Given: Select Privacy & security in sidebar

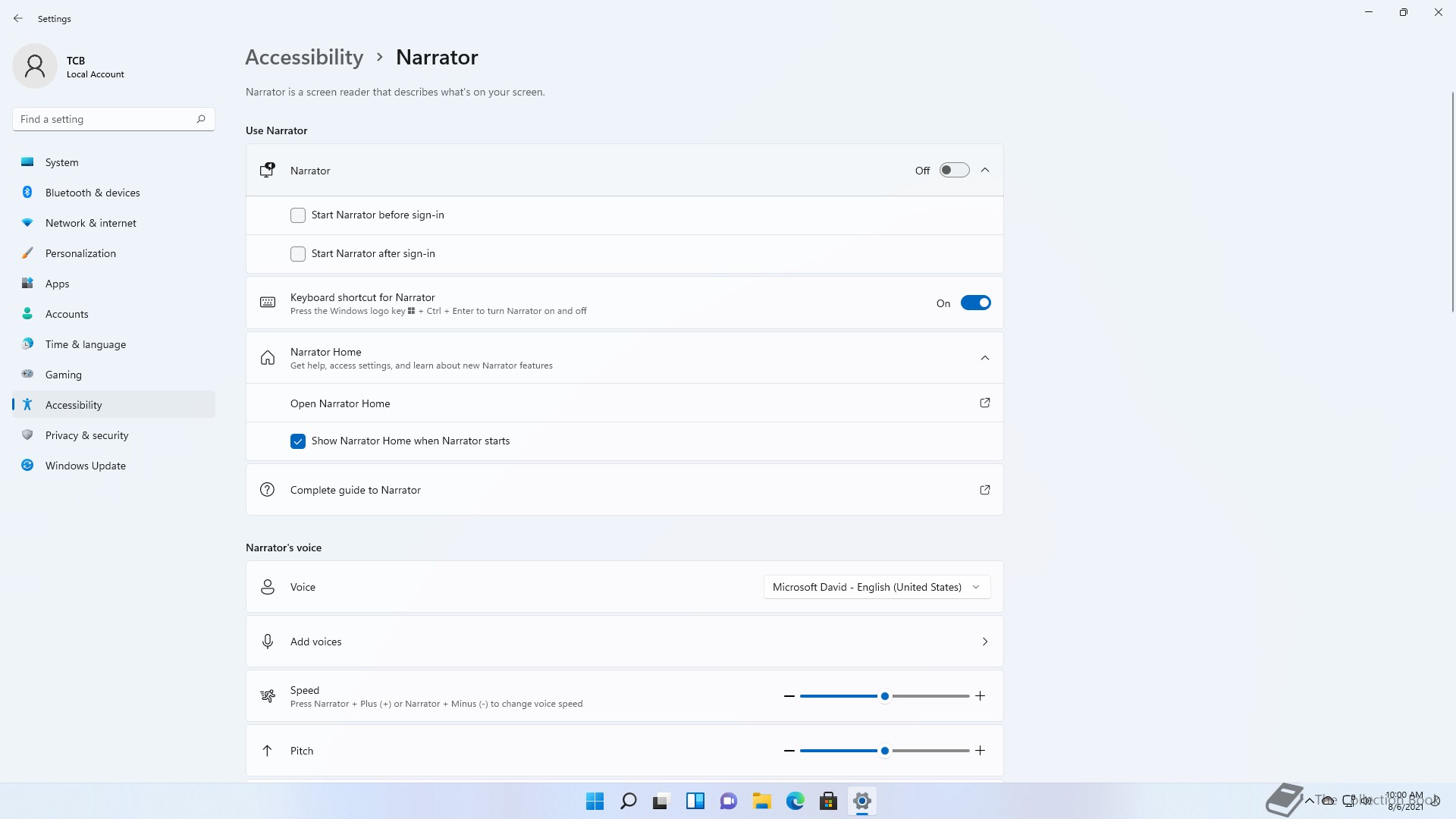Looking at the screenshot, I should click(114, 435).
